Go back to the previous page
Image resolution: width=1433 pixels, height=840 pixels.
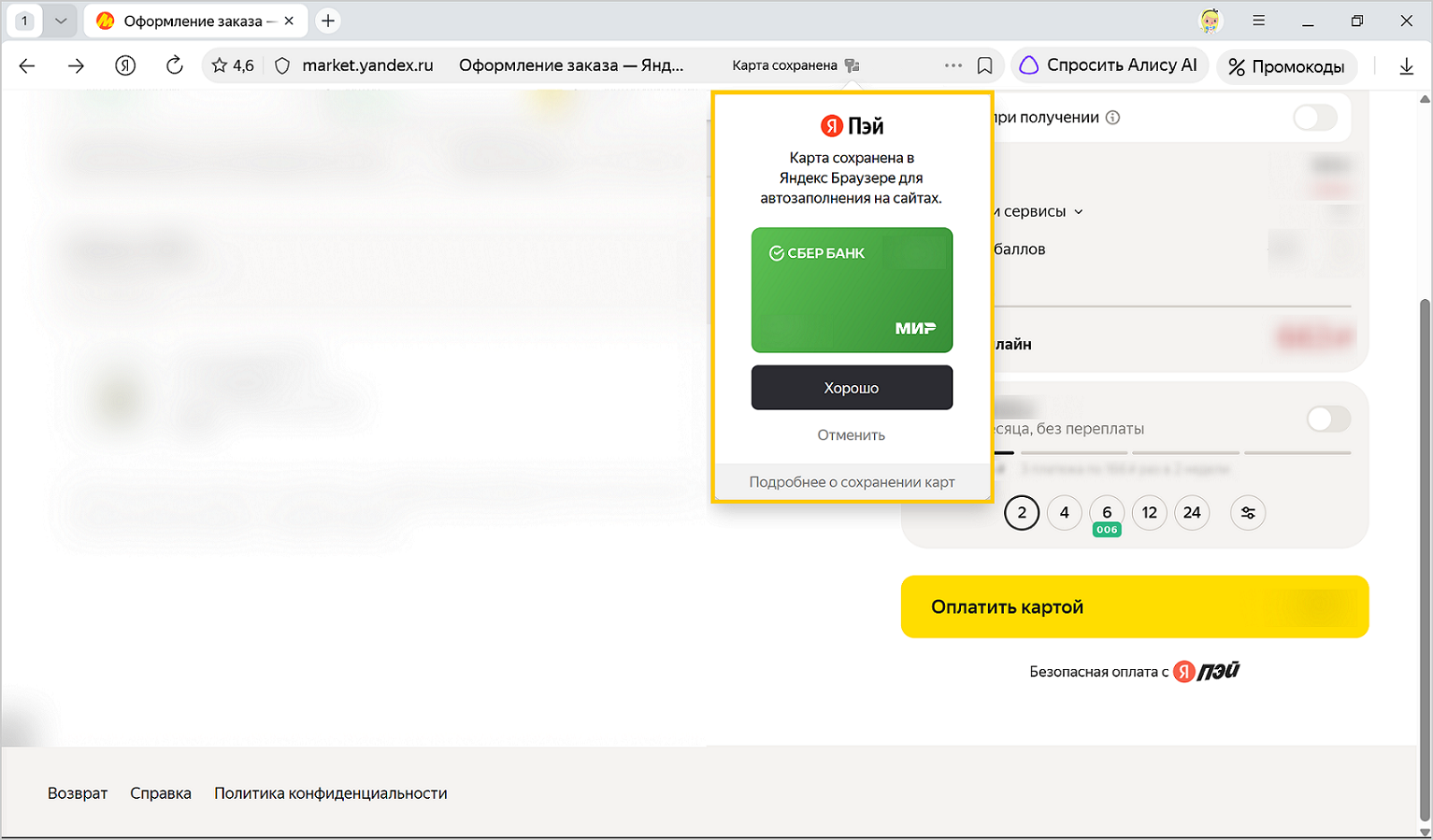click(x=27, y=65)
